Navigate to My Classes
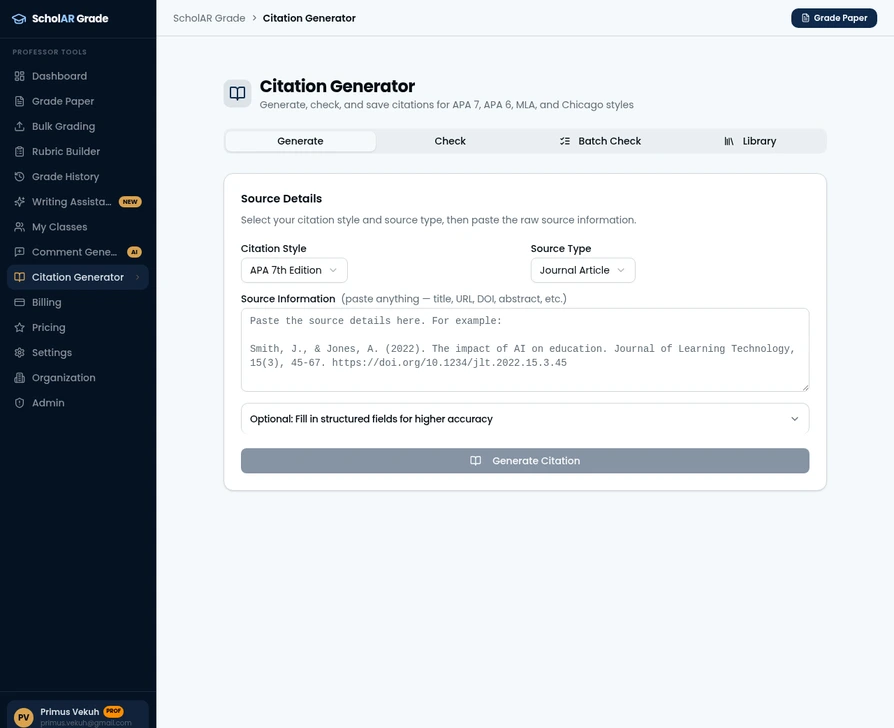Image resolution: width=894 pixels, height=728 pixels. [x=78, y=226]
